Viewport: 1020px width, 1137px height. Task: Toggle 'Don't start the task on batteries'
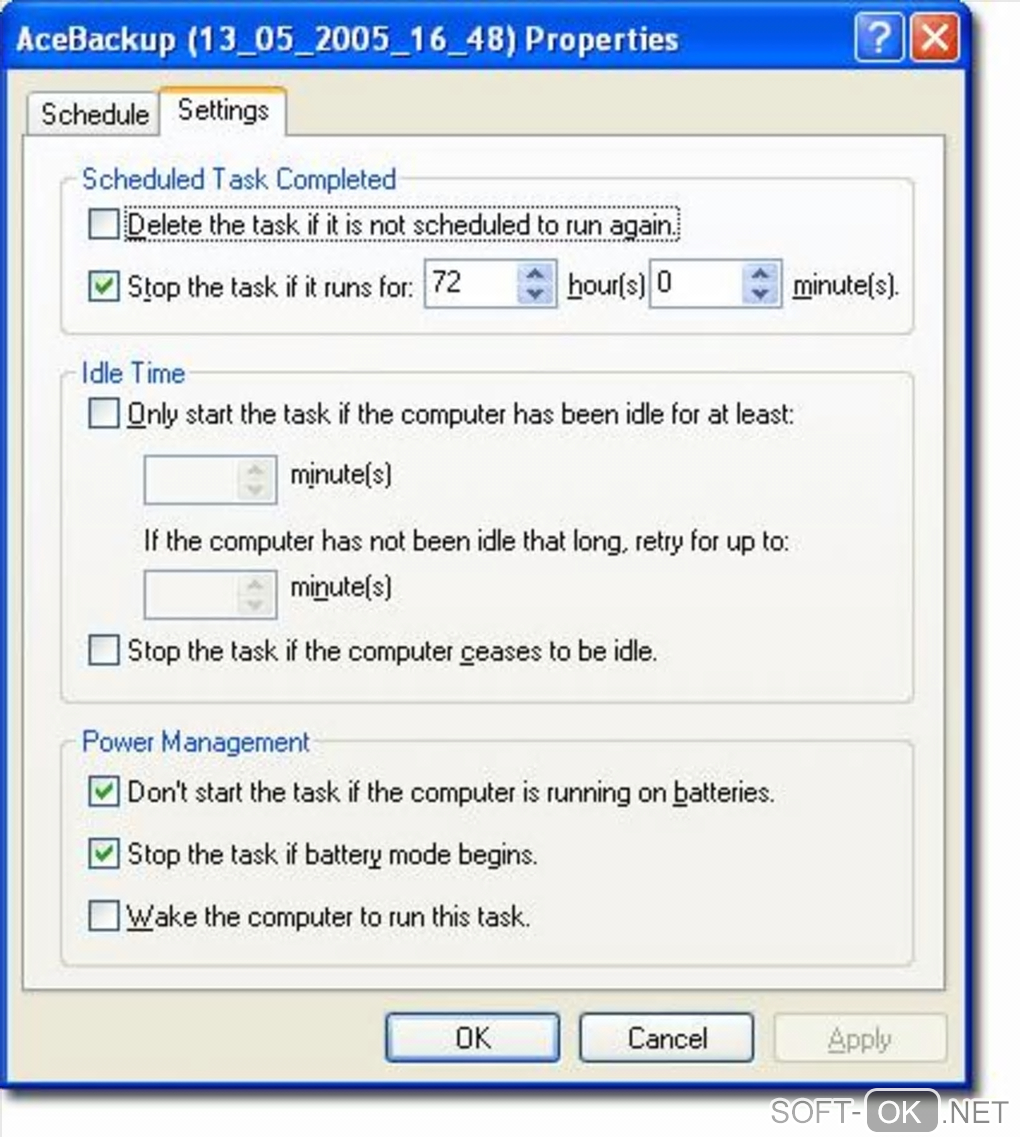pos(104,792)
